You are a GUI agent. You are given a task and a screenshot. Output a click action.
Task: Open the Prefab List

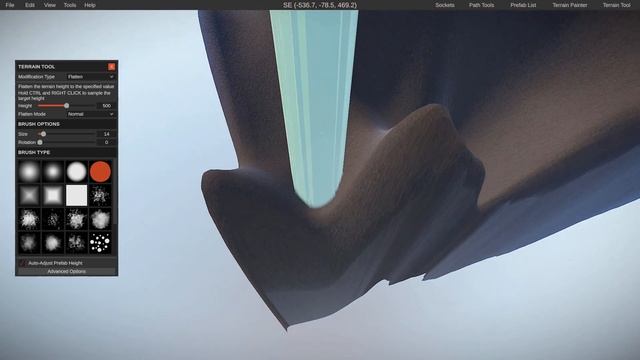pyautogui.click(x=523, y=5)
